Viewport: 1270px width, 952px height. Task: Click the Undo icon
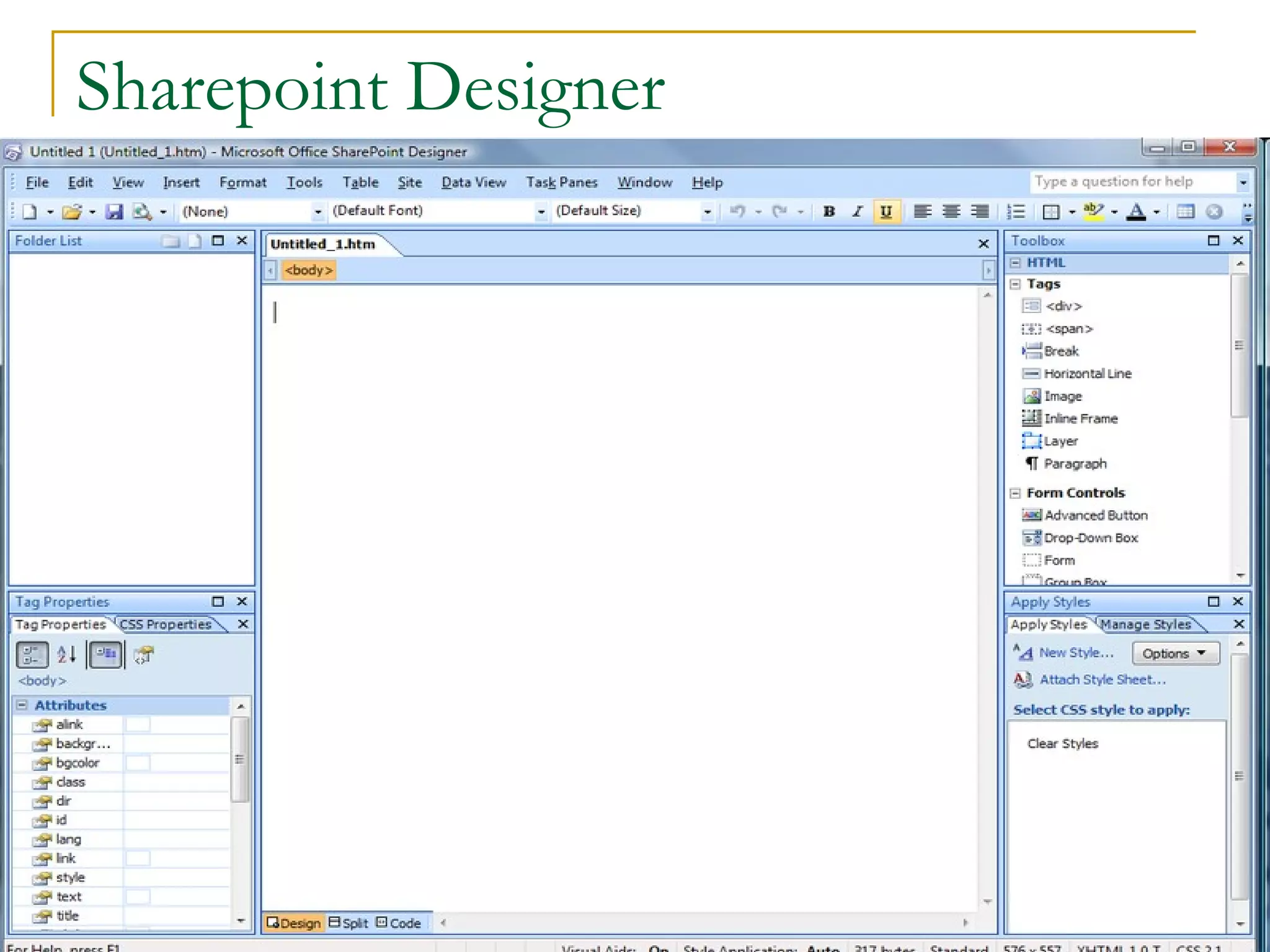click(737, 211)
